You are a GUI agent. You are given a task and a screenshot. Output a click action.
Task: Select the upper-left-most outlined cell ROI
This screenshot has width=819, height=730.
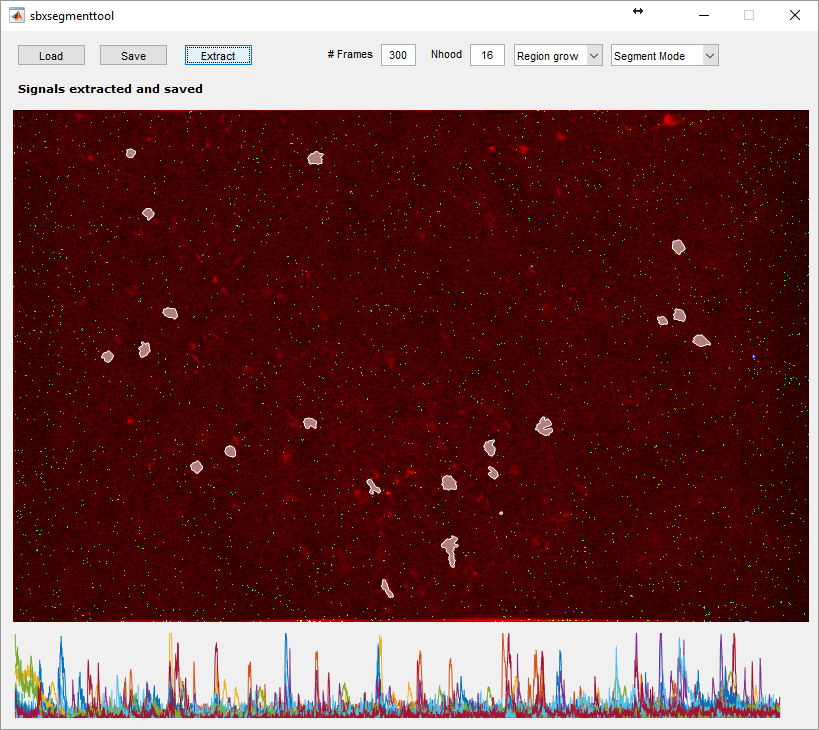coord(130,153)
